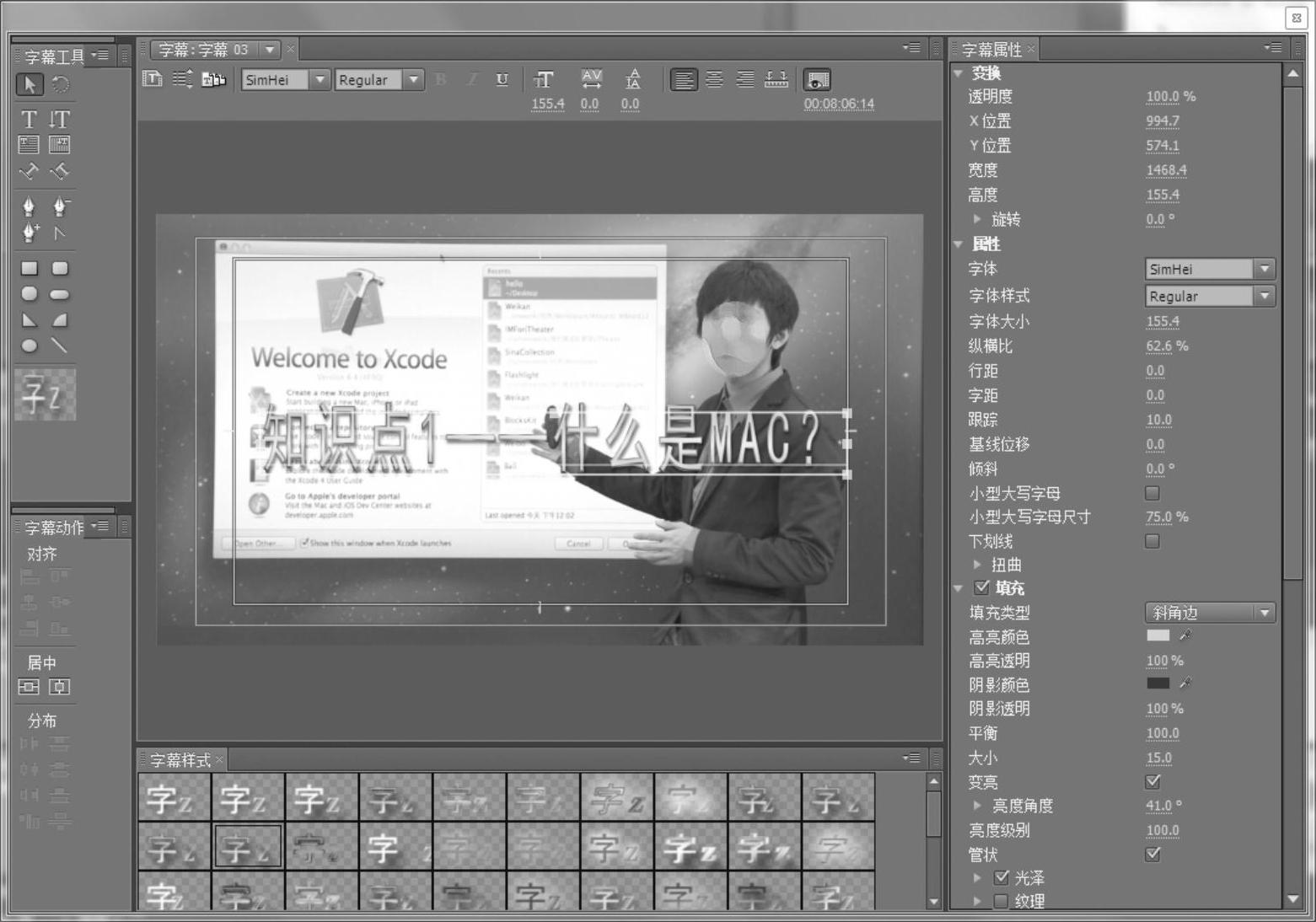Viewport: 1316px width, 922px height.
Task: Select the Rectangle shape tool
Action: [x=30, y=268]
